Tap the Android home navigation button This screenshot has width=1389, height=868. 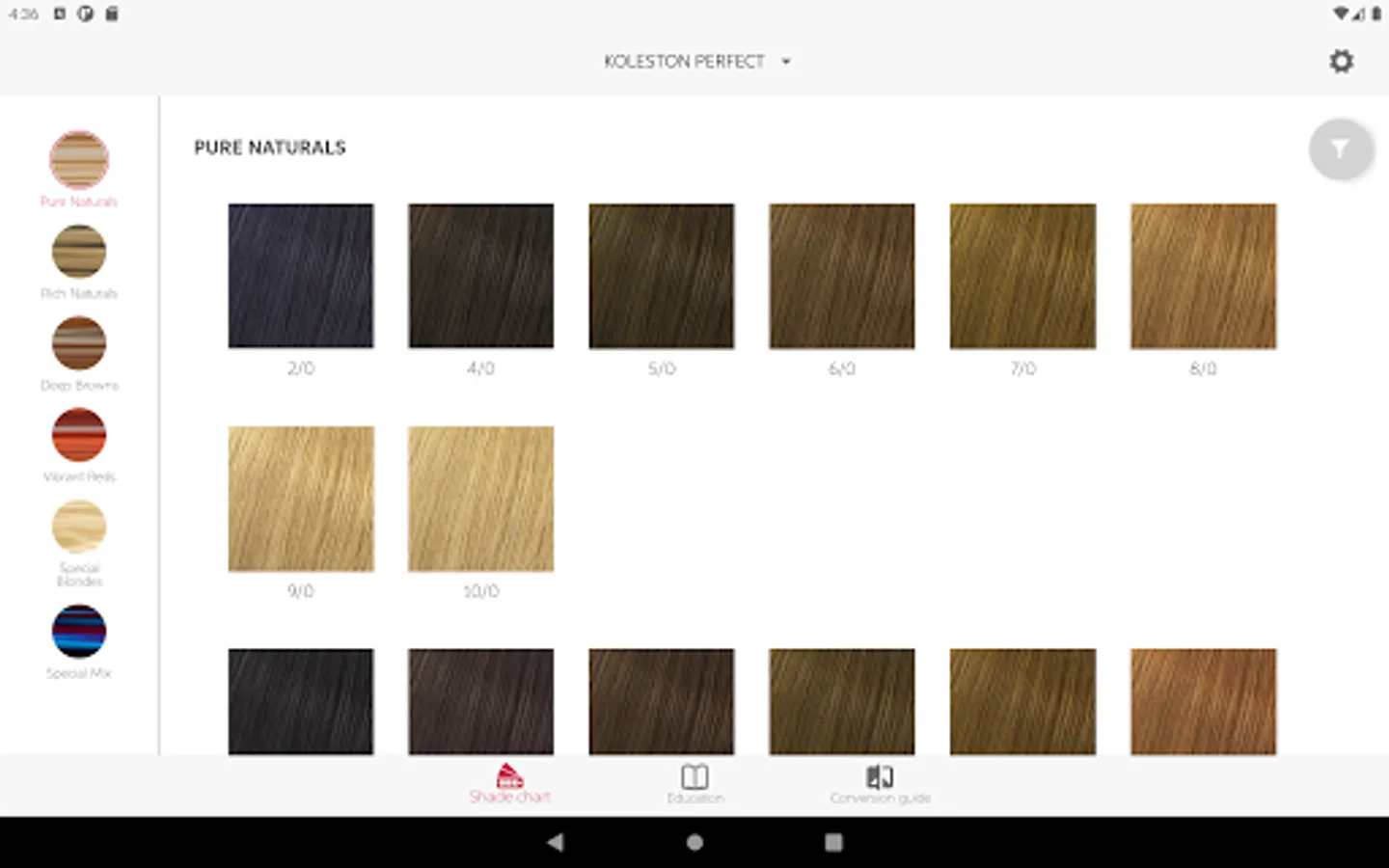(694, 843)
